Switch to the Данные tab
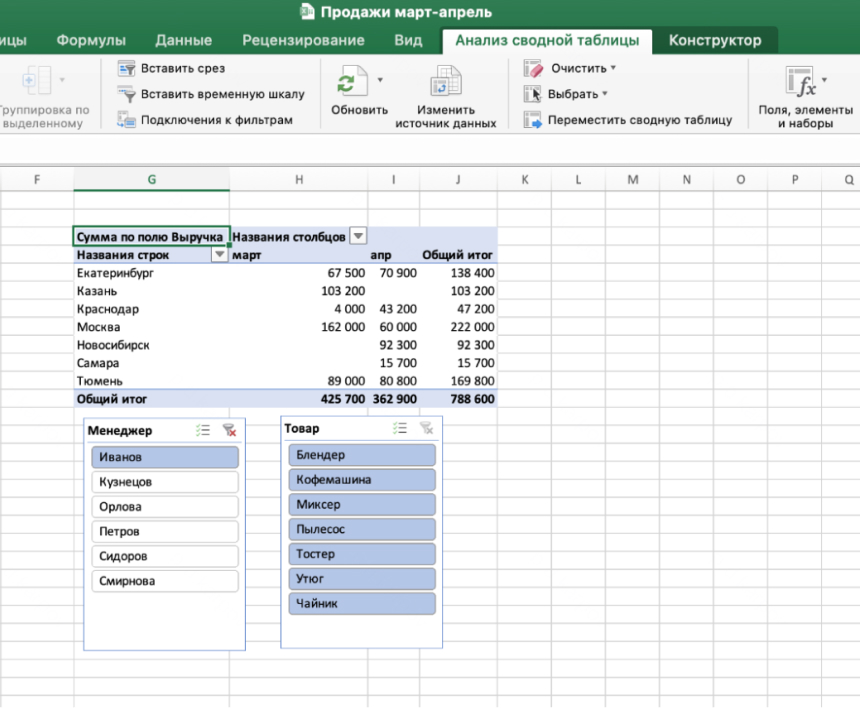The width and height of the screenshot is (860, 708). (x=184, y=40)
